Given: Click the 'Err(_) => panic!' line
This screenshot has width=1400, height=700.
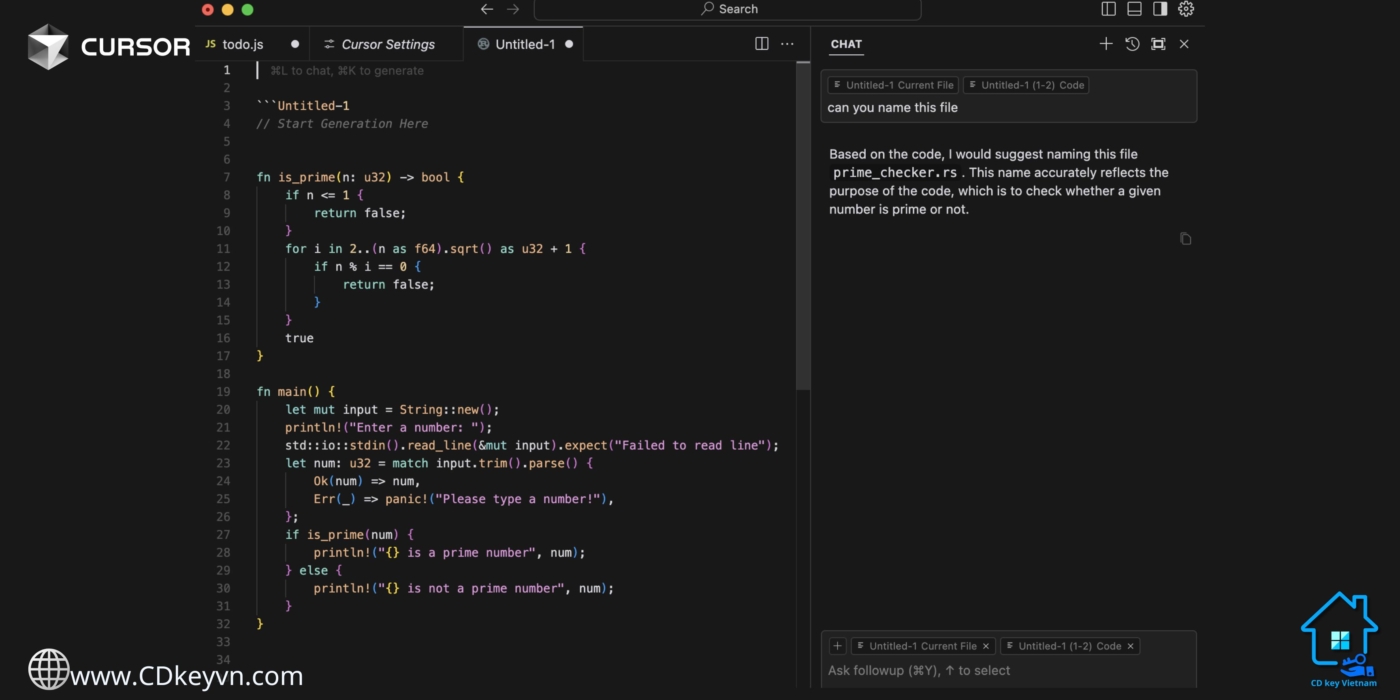Looking at the screenshot, I should tap(463, 499).
